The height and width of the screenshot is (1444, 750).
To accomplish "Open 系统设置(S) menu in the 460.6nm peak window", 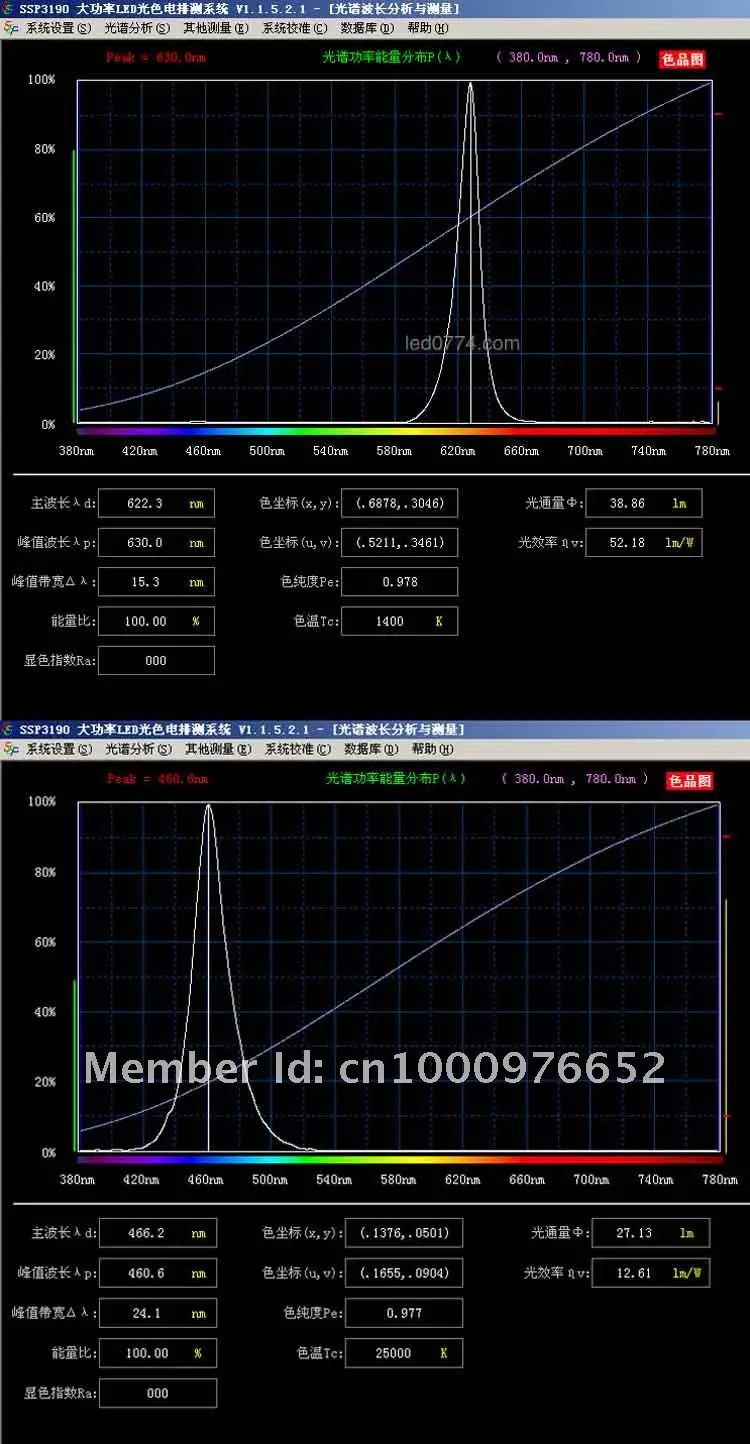I will pos(58,749).
